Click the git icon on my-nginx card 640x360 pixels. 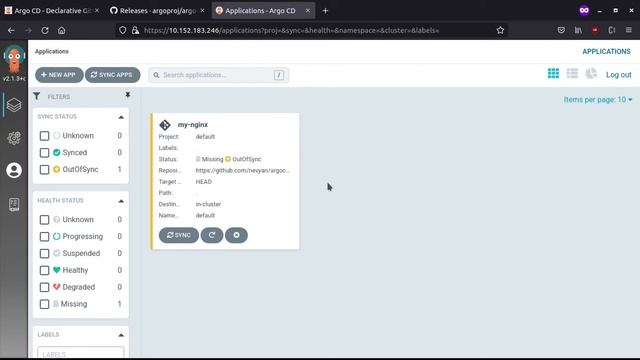point(165,124)
